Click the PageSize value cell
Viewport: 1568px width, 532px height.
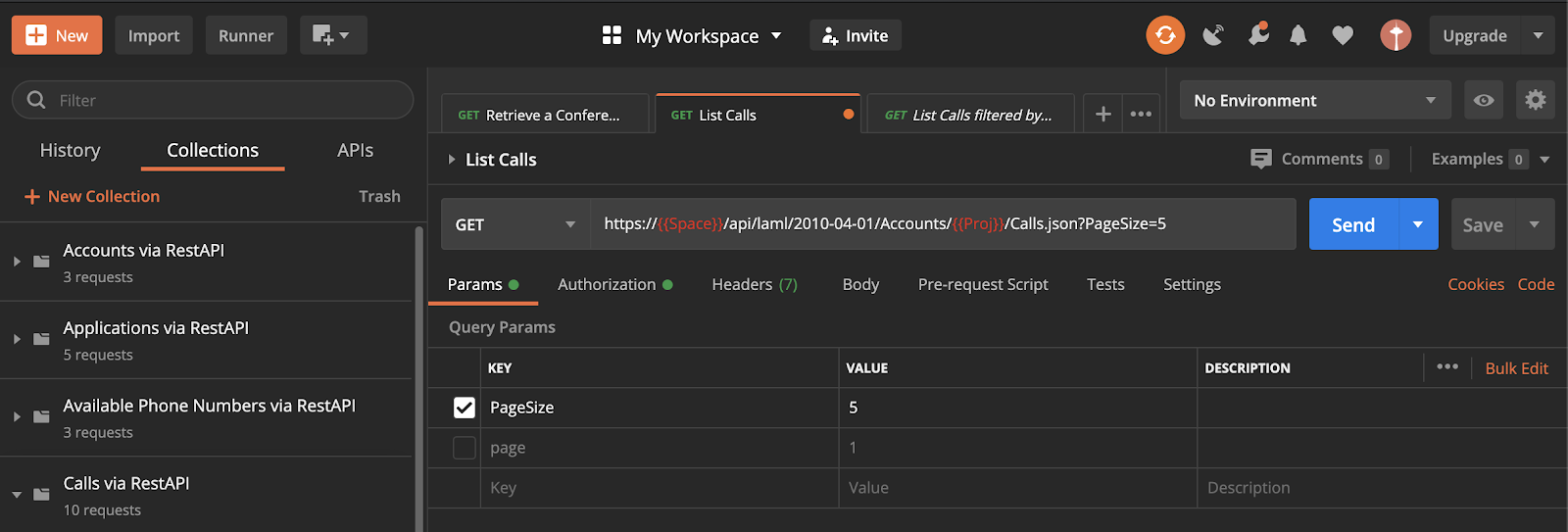[x=1017, y=408]
